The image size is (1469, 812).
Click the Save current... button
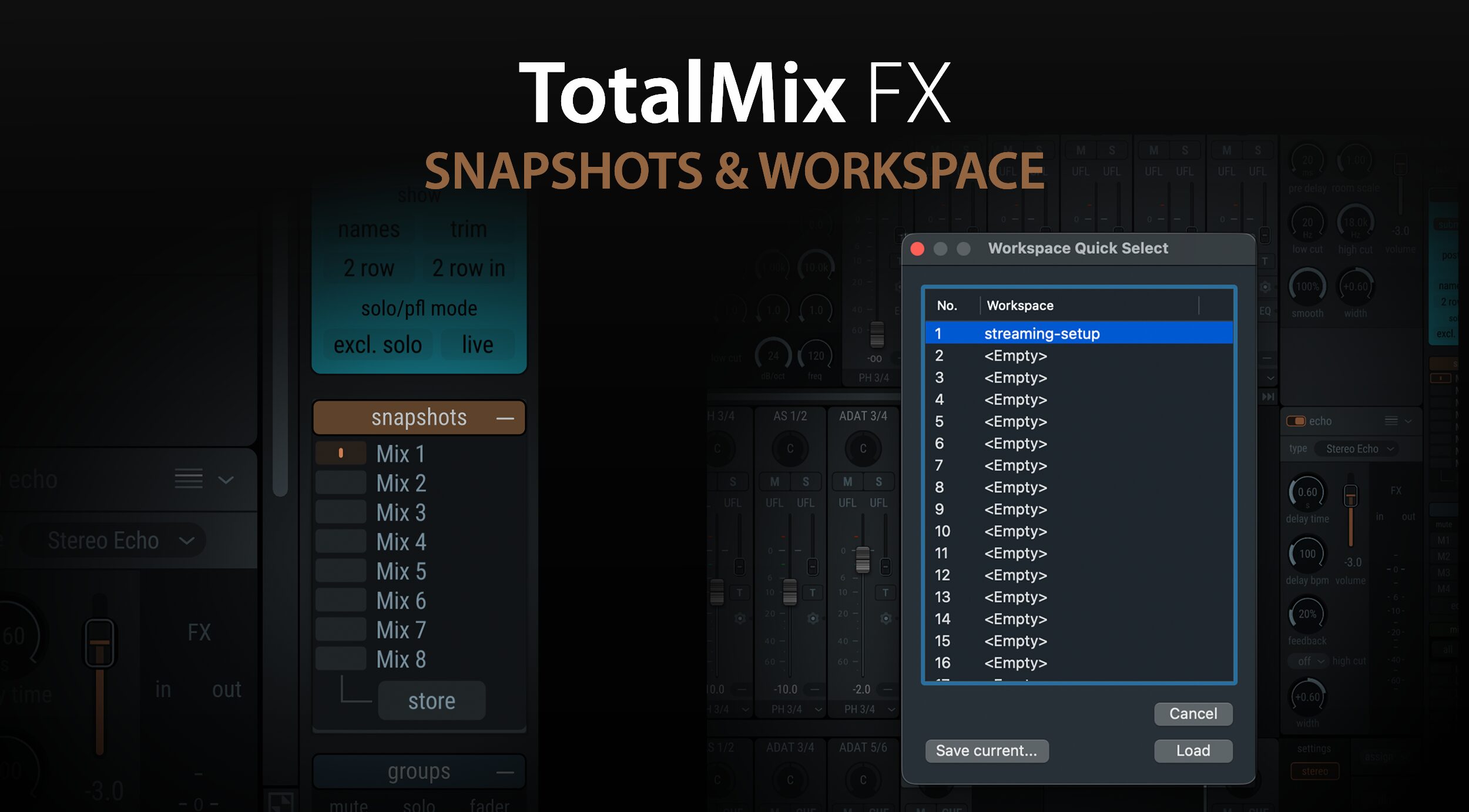(987, 751)
